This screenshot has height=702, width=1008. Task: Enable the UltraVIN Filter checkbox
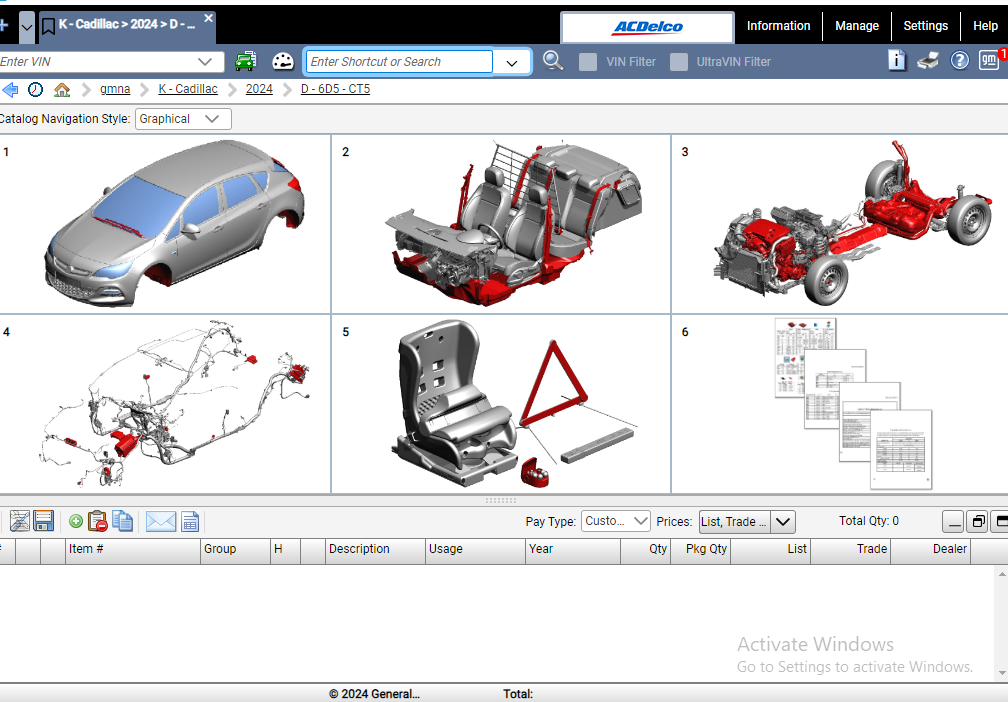[x=679, y=62]
